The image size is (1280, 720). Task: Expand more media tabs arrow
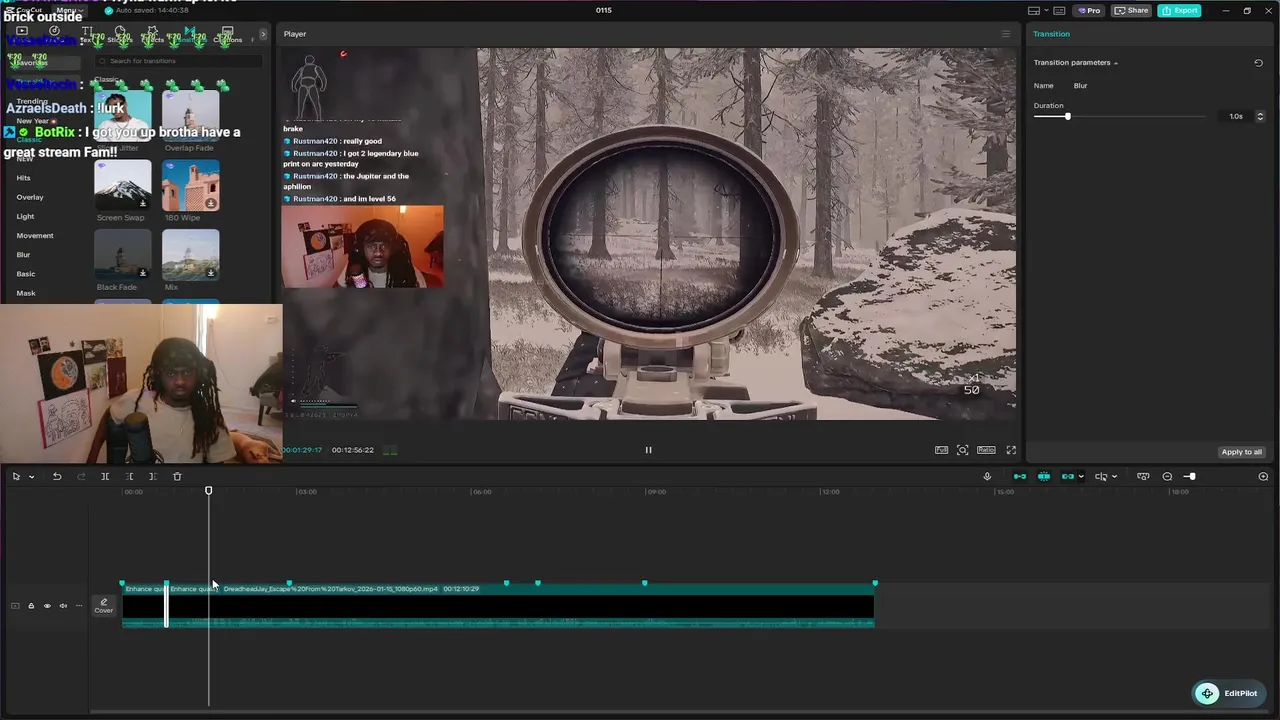[x=263, y=35]
